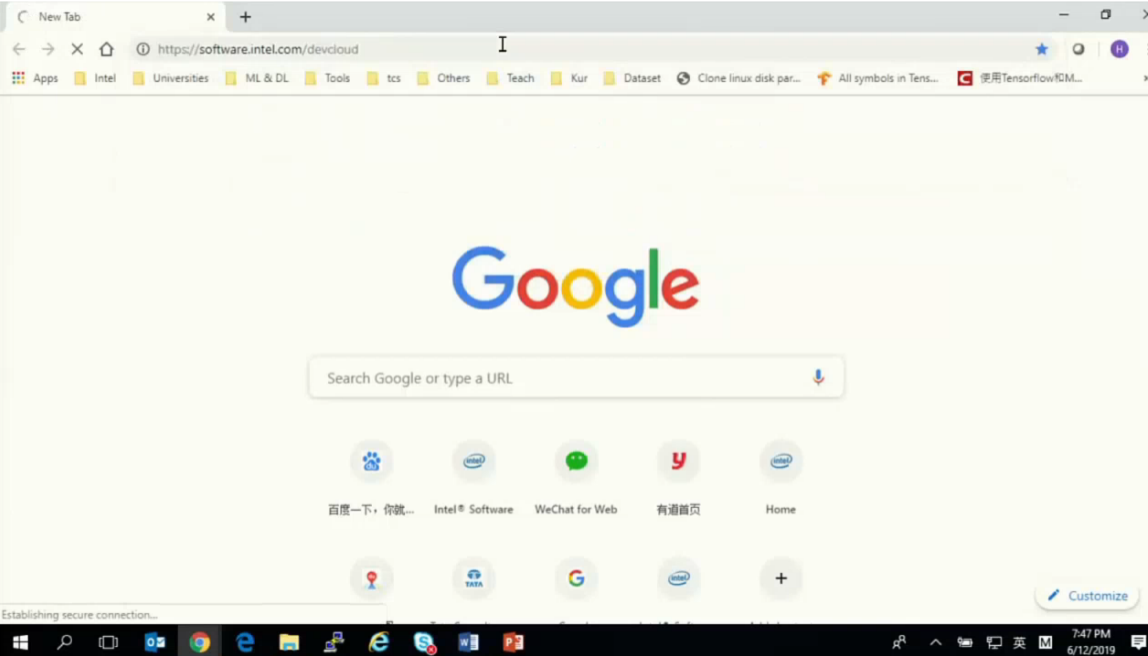Open Outlook from the taskbar
This screenshot has width=1148, height=656.
click(x=154, y=643)
